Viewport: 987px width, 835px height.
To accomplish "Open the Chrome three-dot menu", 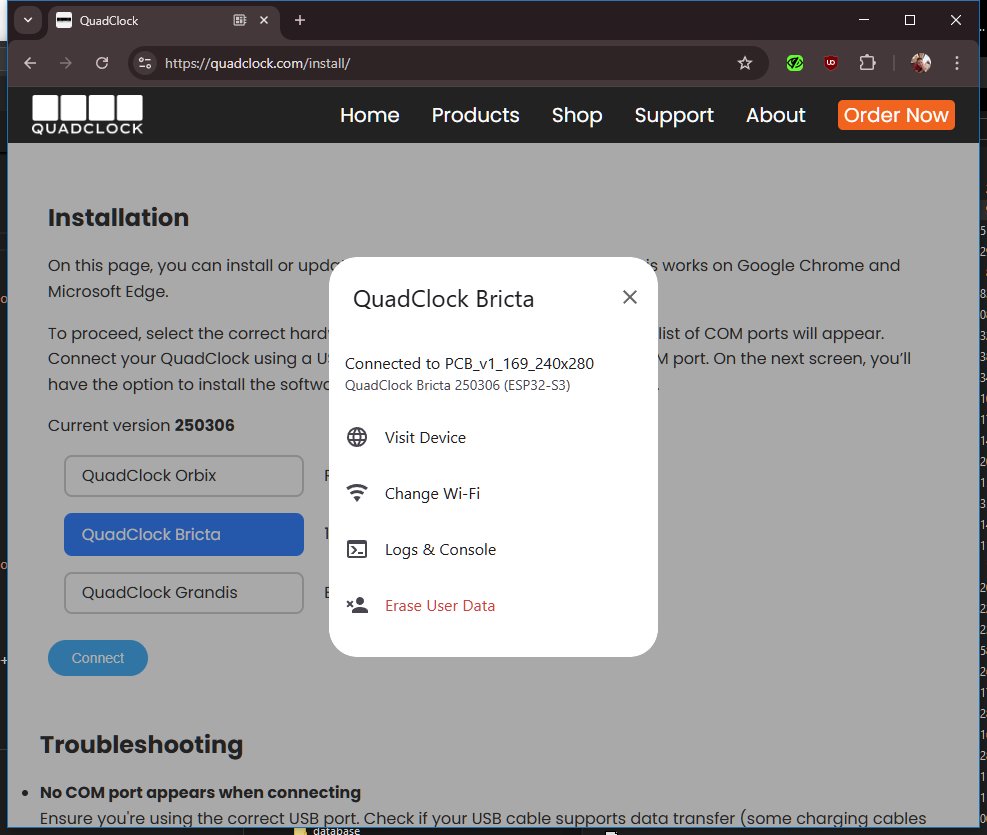I will pos(957,63).
